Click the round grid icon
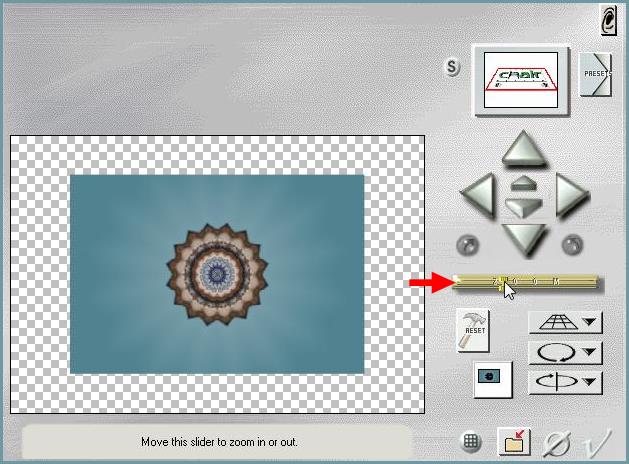Viewport: 629px width, 464px height. 472,441
